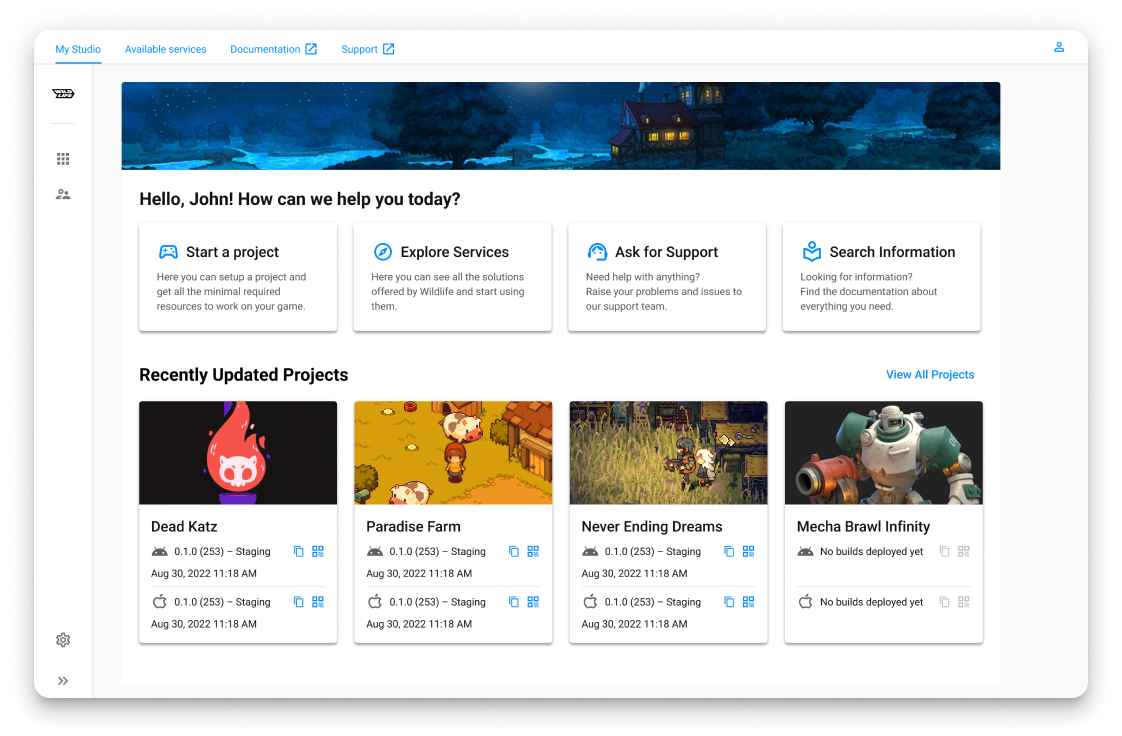Image resolution: width=1122 pixels, height=736 pixels.
Task: Click Apple icon on Dead Katz card
Action: pyautogui.click(x=160, y=602)
